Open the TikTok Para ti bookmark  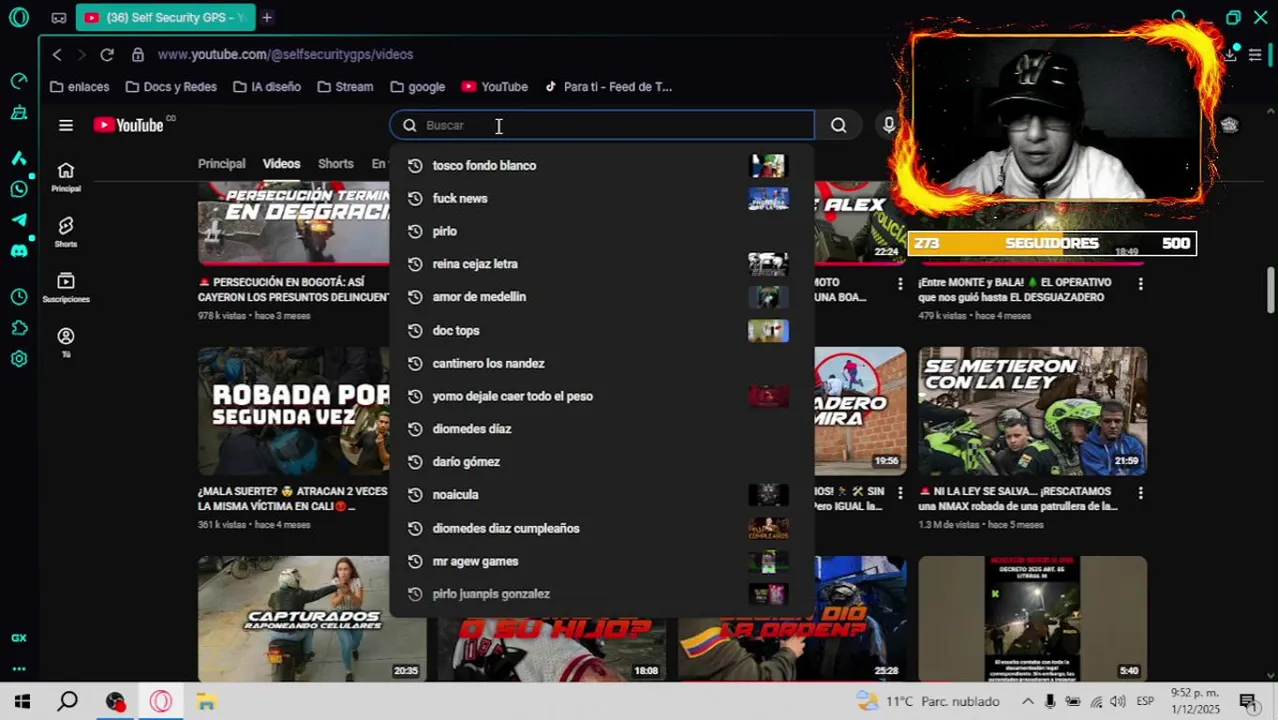pos(608,87)
